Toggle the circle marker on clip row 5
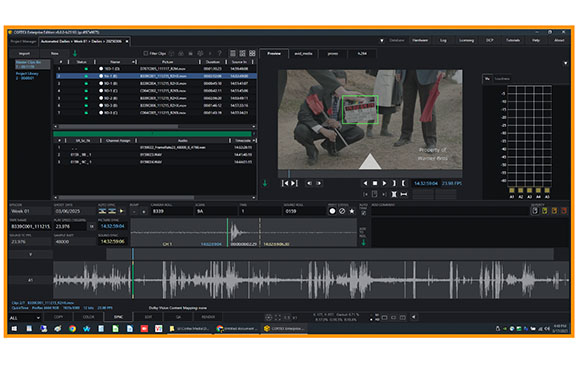The image size is (580, 373). point(101,98)
